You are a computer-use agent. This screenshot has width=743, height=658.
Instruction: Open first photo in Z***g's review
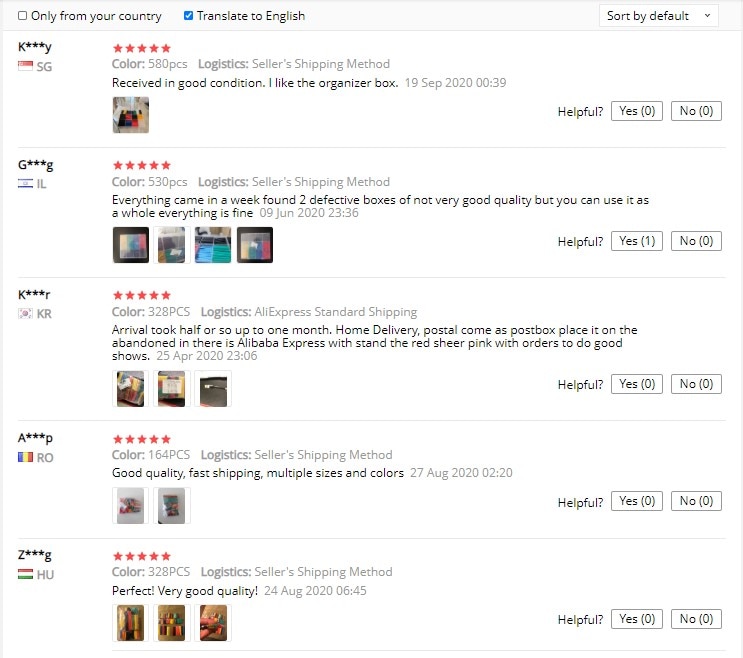point(130,623)
